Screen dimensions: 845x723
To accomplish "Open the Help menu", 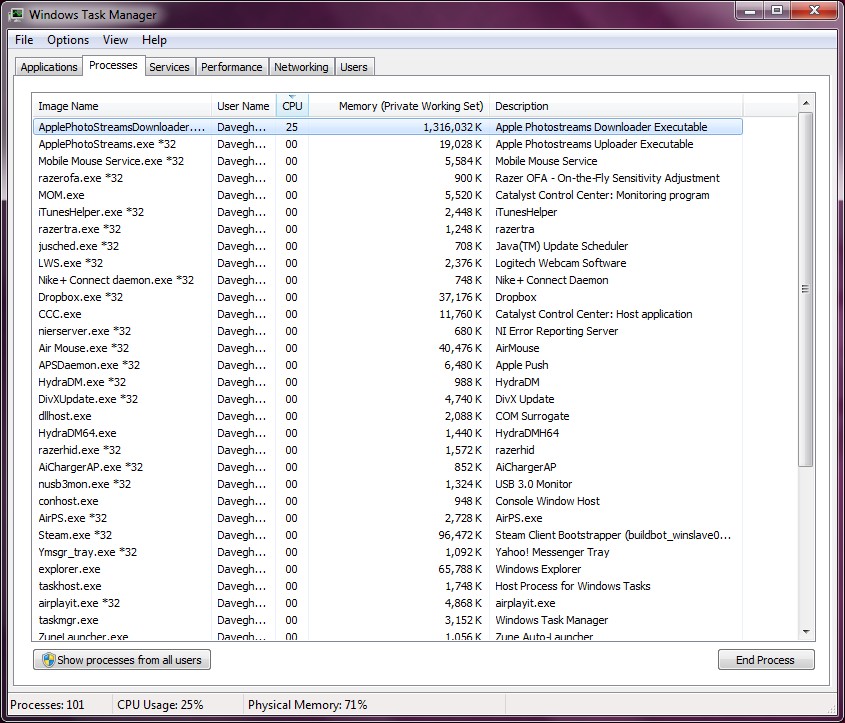I will coord(154,40).
